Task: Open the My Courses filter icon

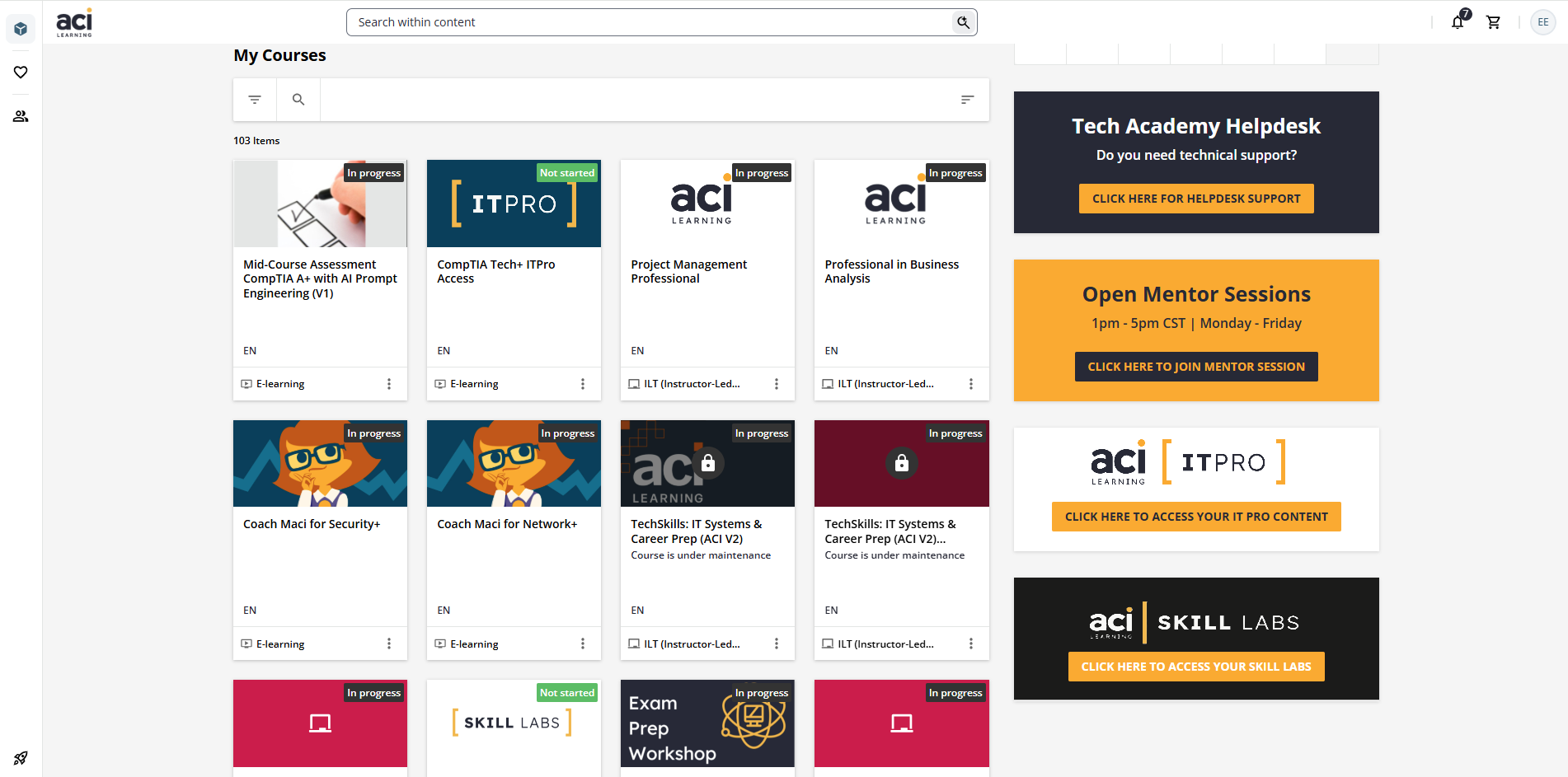Action: 255,100
